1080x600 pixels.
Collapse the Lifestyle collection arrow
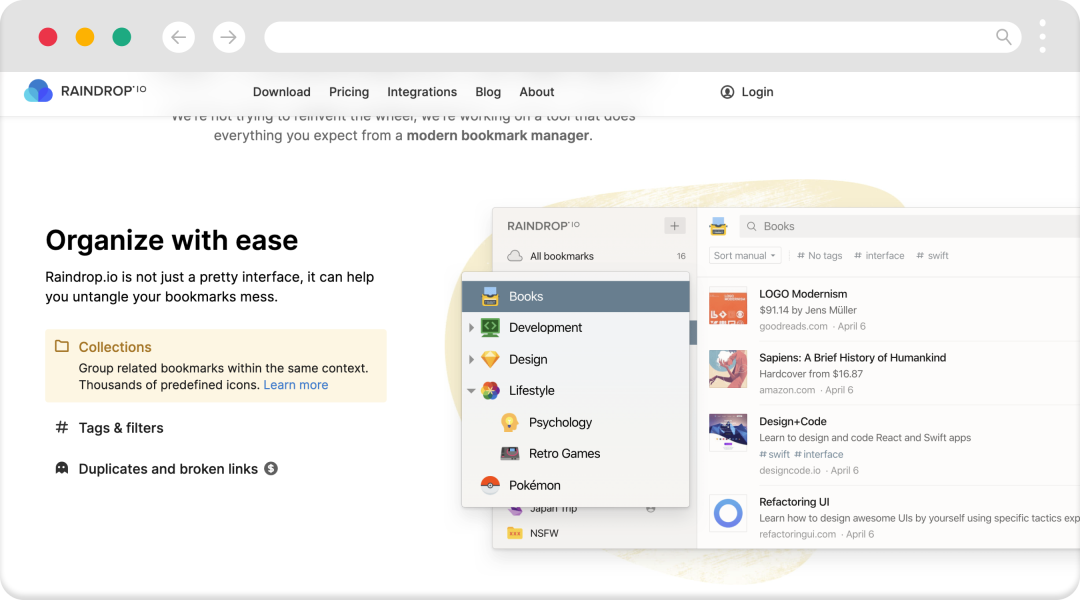point(471,391)
